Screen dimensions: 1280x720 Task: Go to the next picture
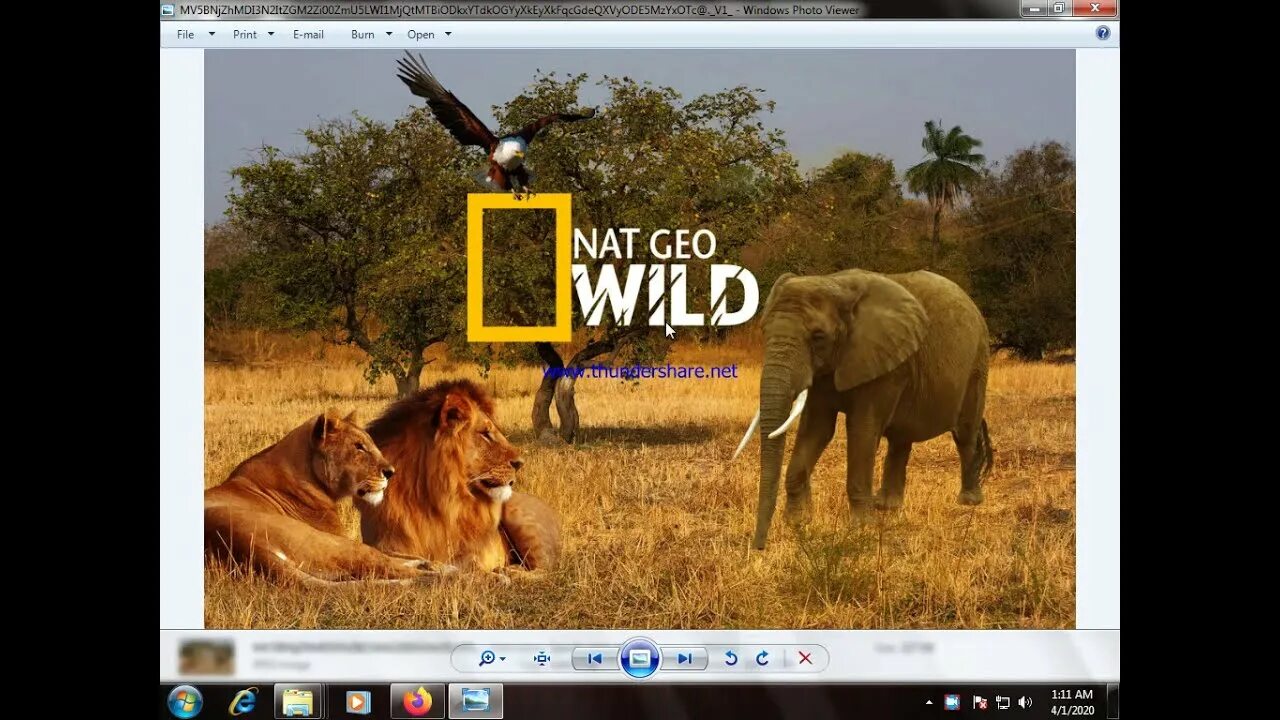point(685,658)
